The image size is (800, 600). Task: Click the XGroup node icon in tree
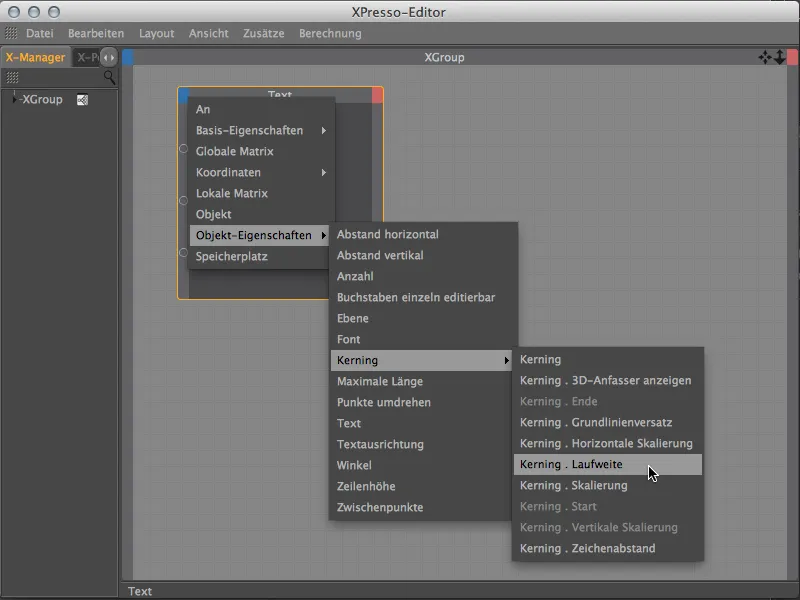[x=82, y=100]
